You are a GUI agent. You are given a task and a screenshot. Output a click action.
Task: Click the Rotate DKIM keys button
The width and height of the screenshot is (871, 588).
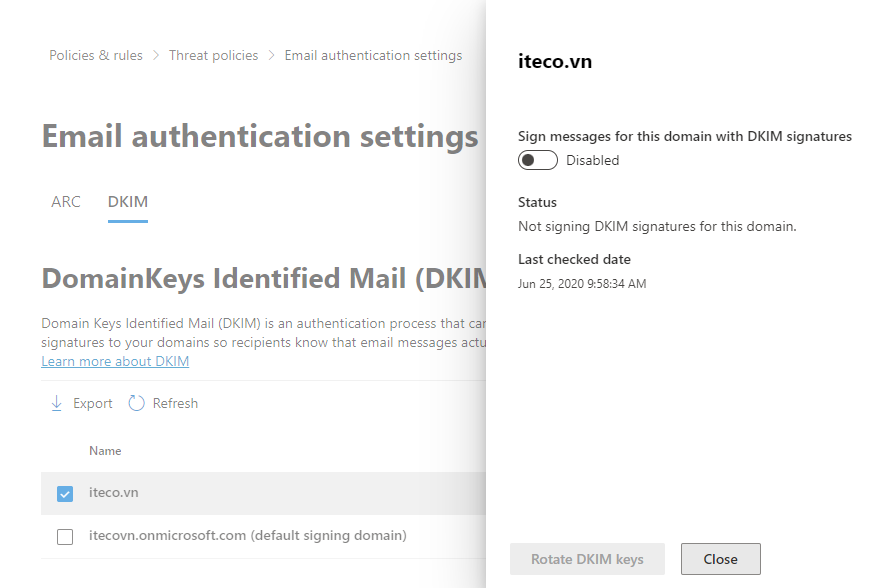coord(587,558)
